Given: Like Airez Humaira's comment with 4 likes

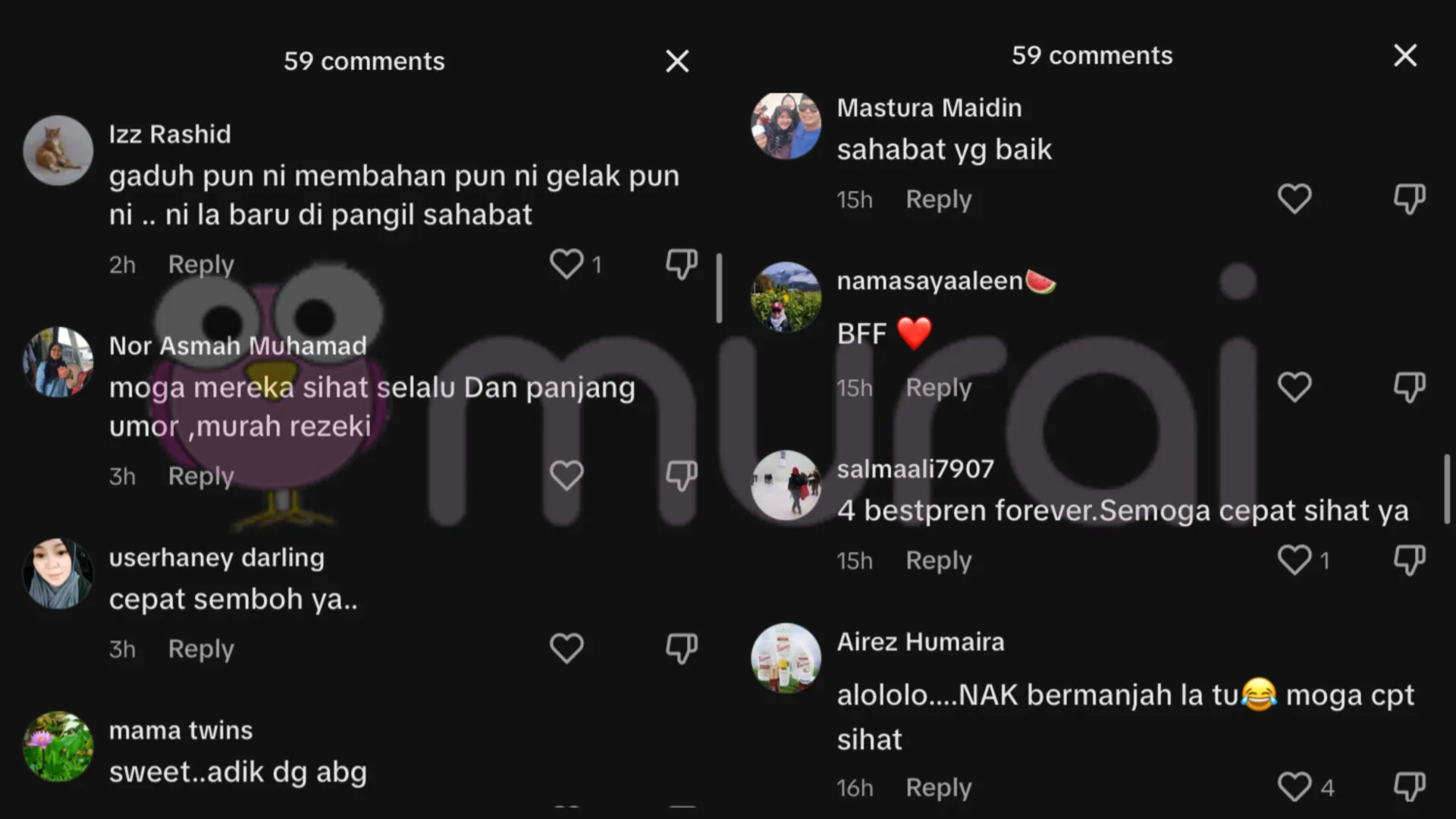Looking at the screenshot, I should 1294,787.
